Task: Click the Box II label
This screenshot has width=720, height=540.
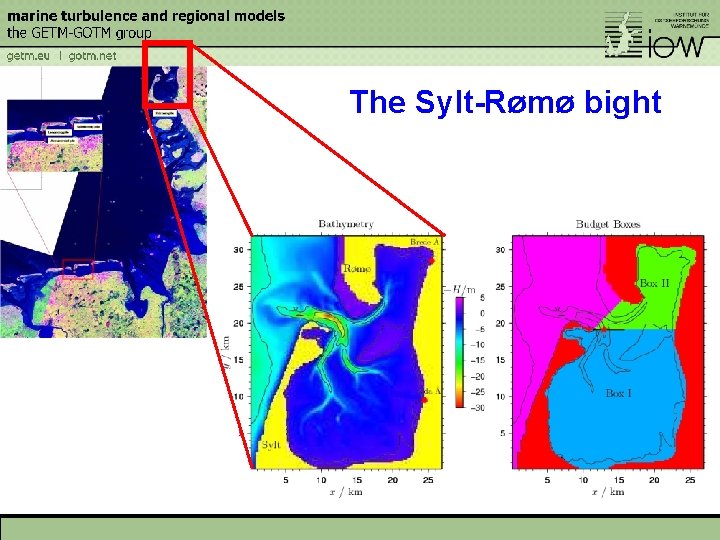Action: tap(654, 283)
